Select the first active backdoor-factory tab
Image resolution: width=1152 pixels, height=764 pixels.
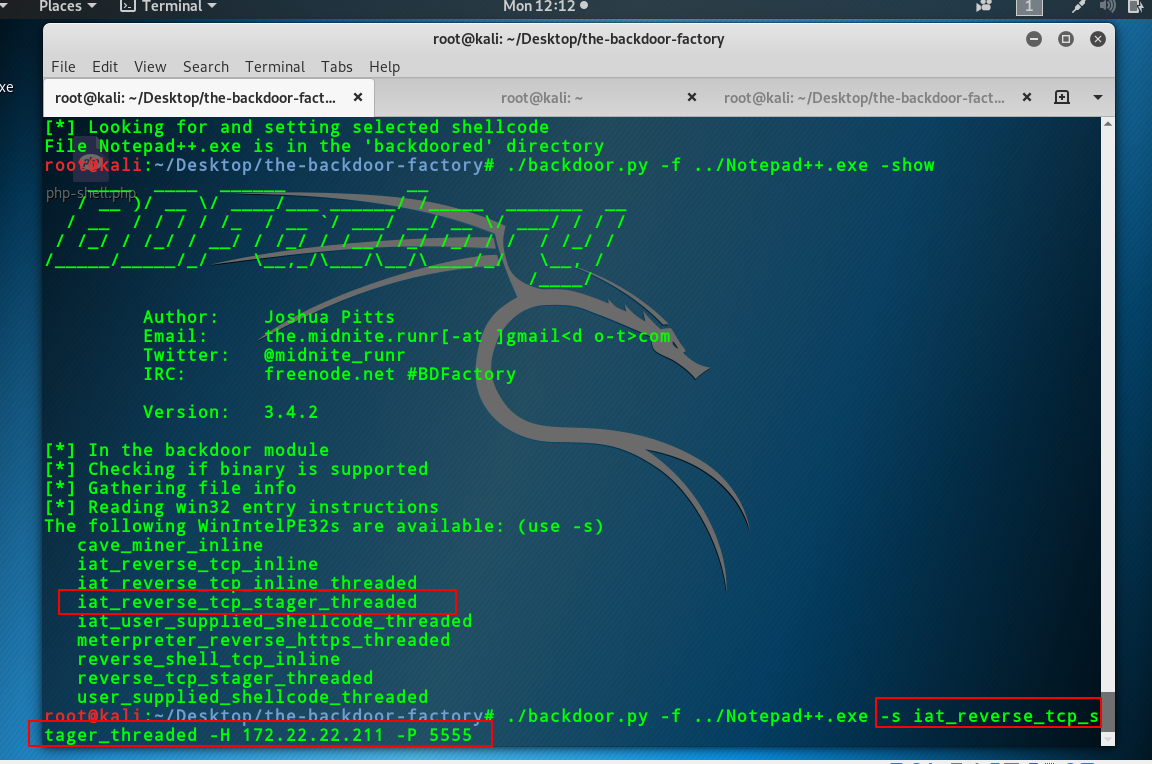pyautogui.click(x=195, y=98)
